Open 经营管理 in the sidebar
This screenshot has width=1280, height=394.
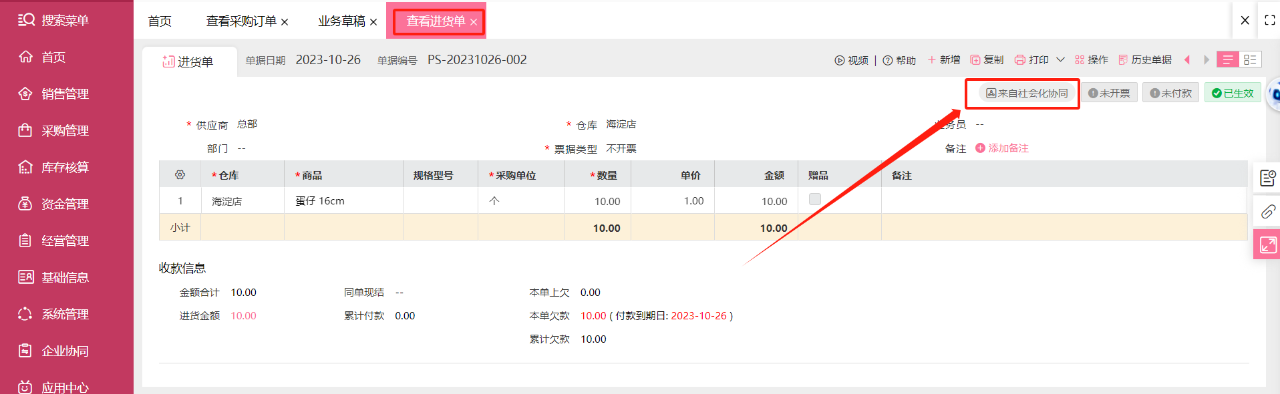(x=66, y=240)
